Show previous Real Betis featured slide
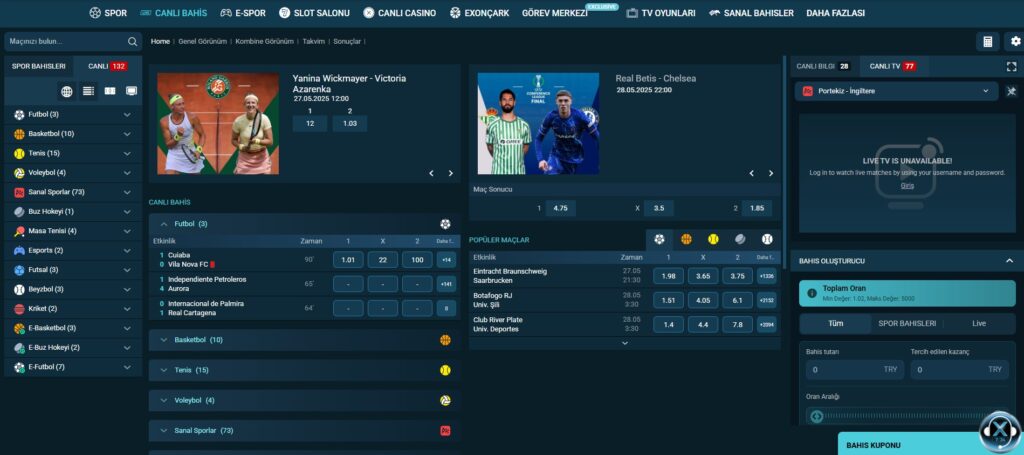This screenshot has width=1024, height=455. click(752, 173)
